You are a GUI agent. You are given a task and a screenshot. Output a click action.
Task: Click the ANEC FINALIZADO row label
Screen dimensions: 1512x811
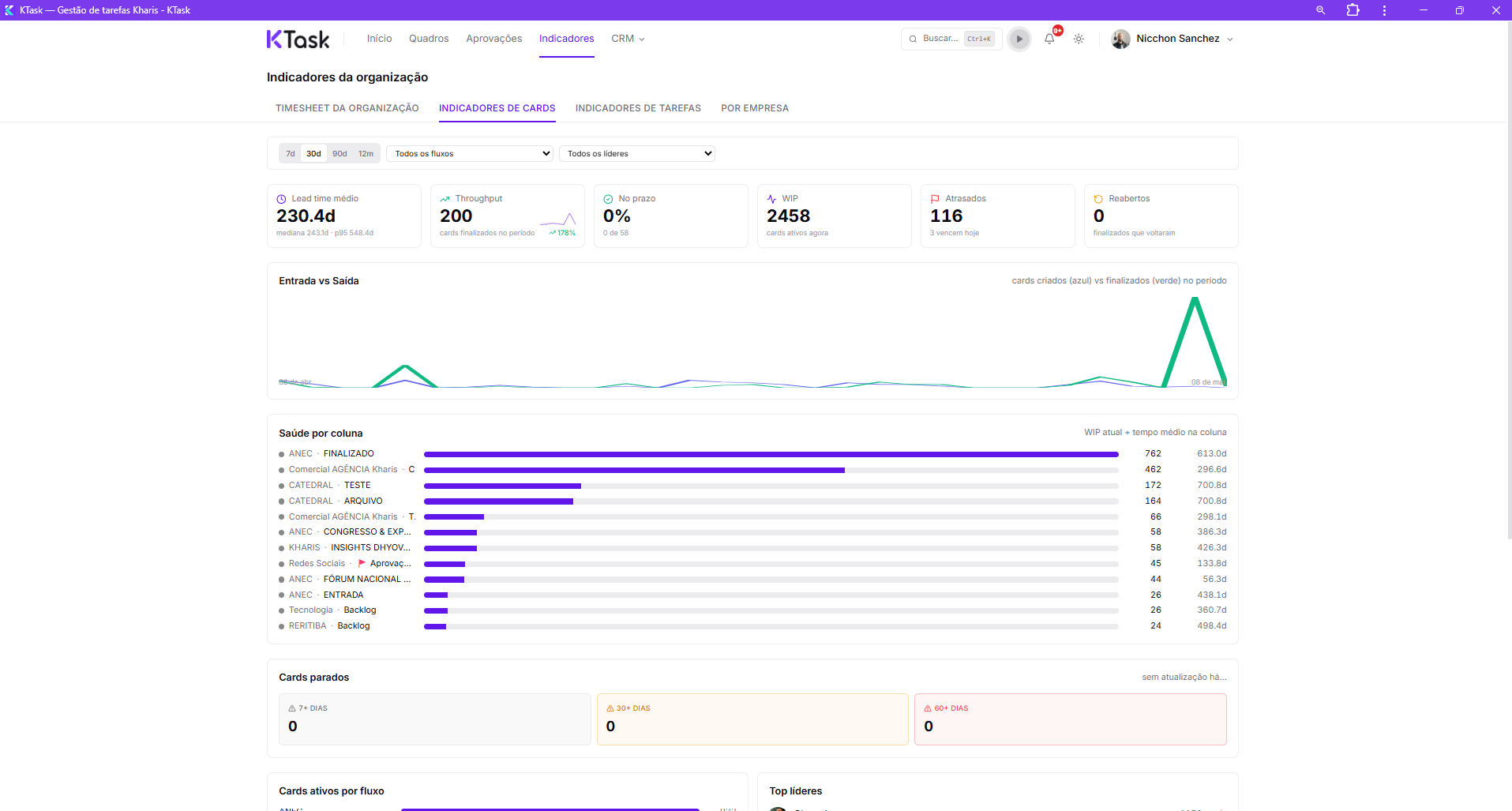tap(332, 453)
